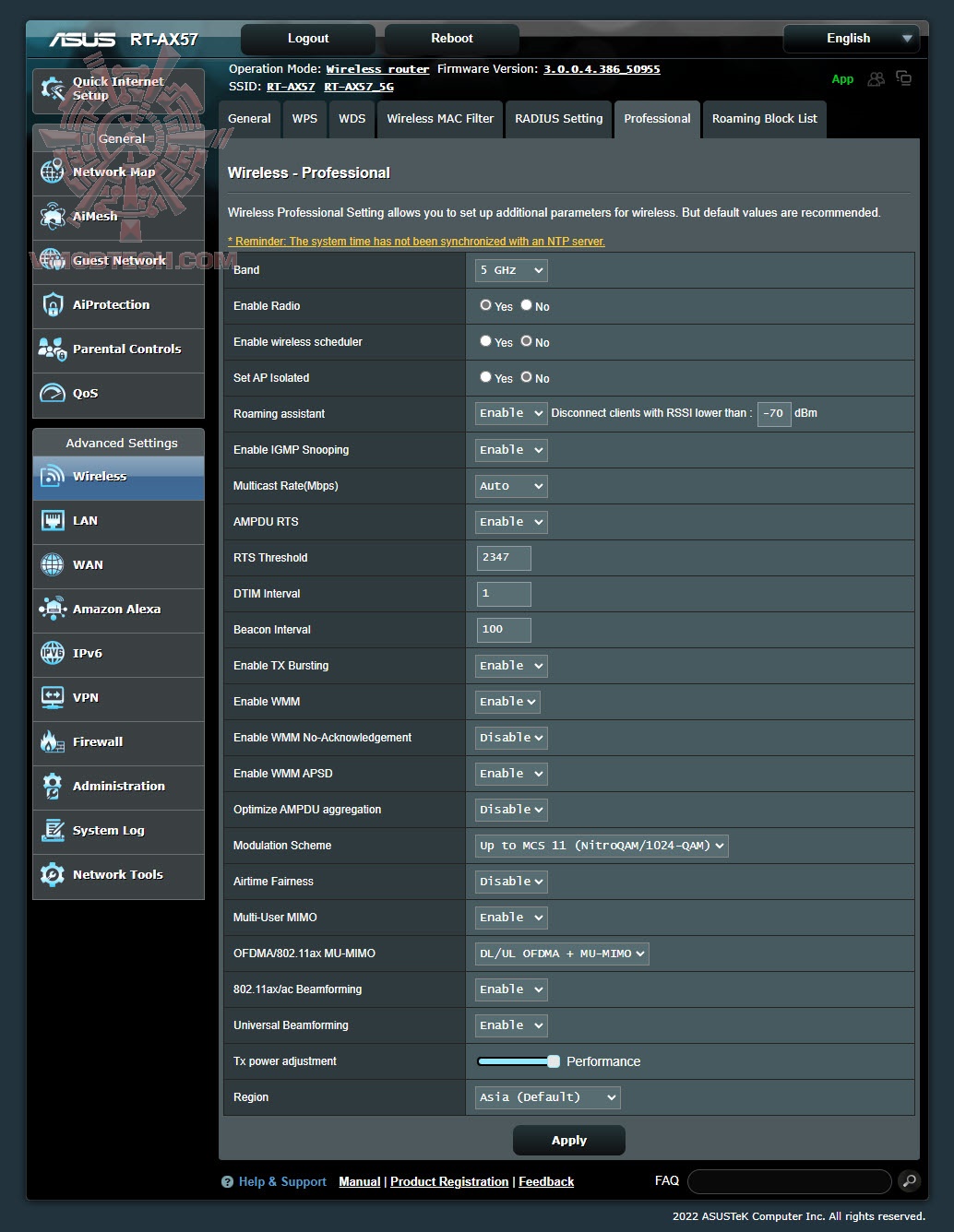
Task: Open the QoS gauge icon
Action: pos(53,393)
